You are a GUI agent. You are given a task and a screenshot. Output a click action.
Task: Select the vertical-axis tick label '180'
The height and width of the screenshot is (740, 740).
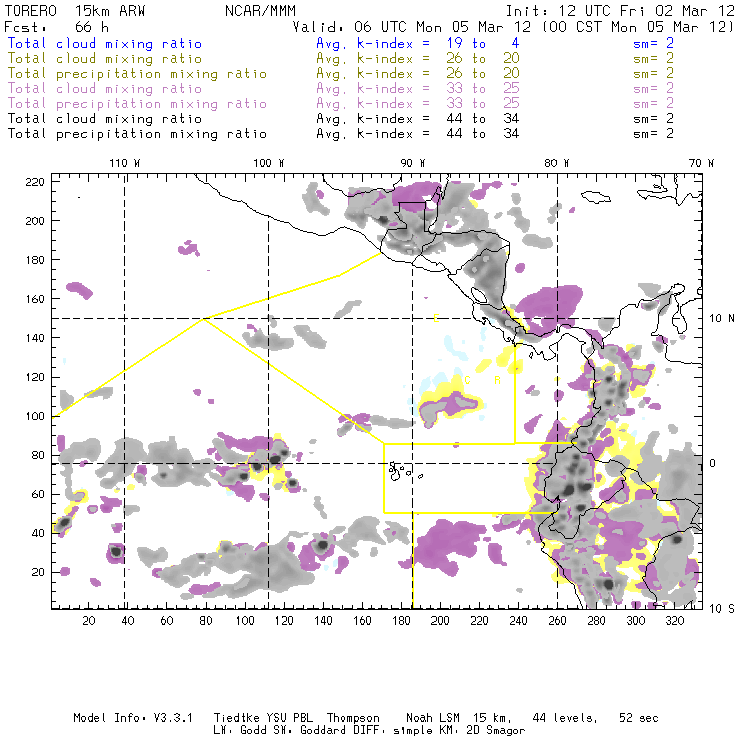35,260
